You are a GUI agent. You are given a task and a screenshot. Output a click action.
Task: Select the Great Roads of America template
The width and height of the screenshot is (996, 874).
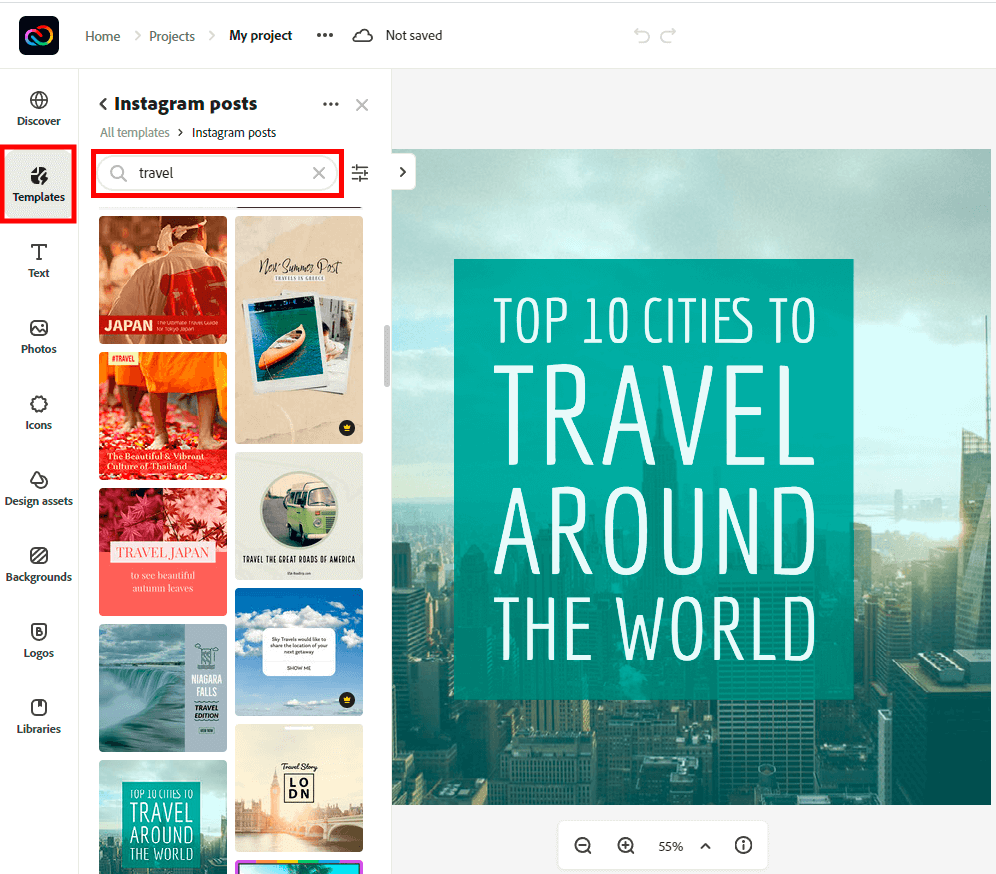point(299,516)
